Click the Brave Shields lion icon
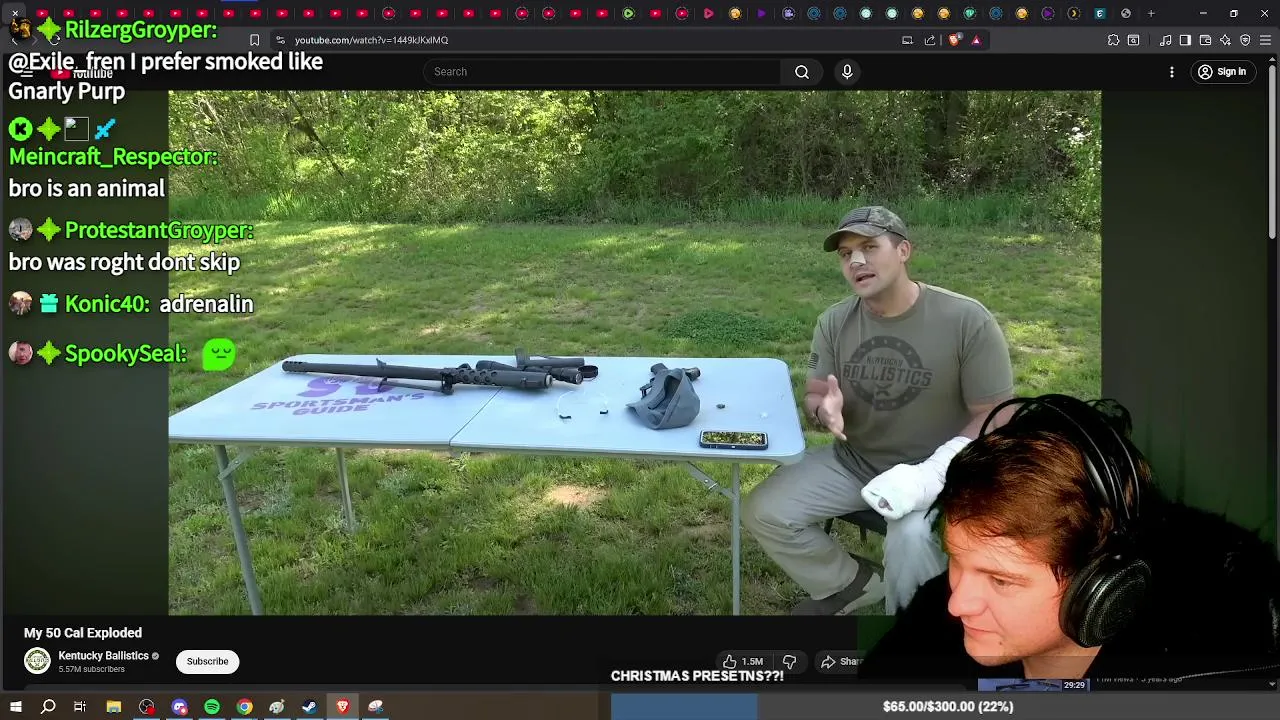This screenshot has height=720, width=1280. click(x=954, y=40)
